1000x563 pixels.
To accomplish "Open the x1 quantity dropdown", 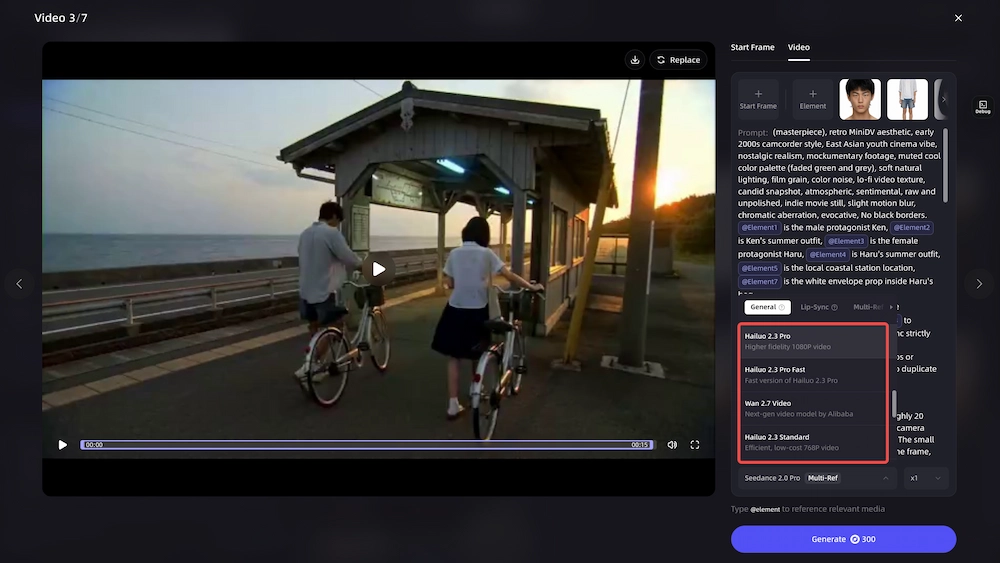I will tap(926, 478).
